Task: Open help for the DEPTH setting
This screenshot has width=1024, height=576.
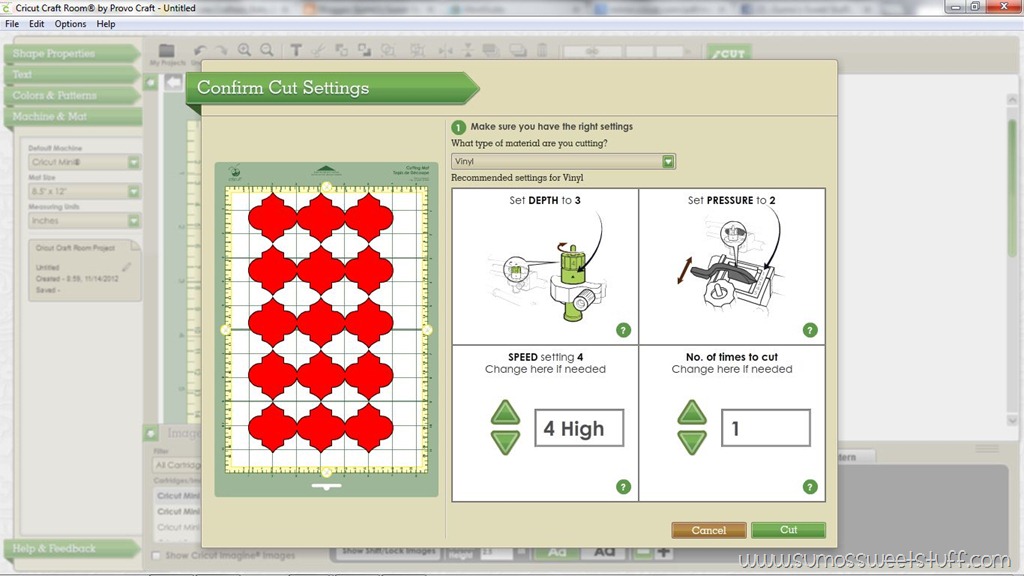Action: tap(623, 330)
